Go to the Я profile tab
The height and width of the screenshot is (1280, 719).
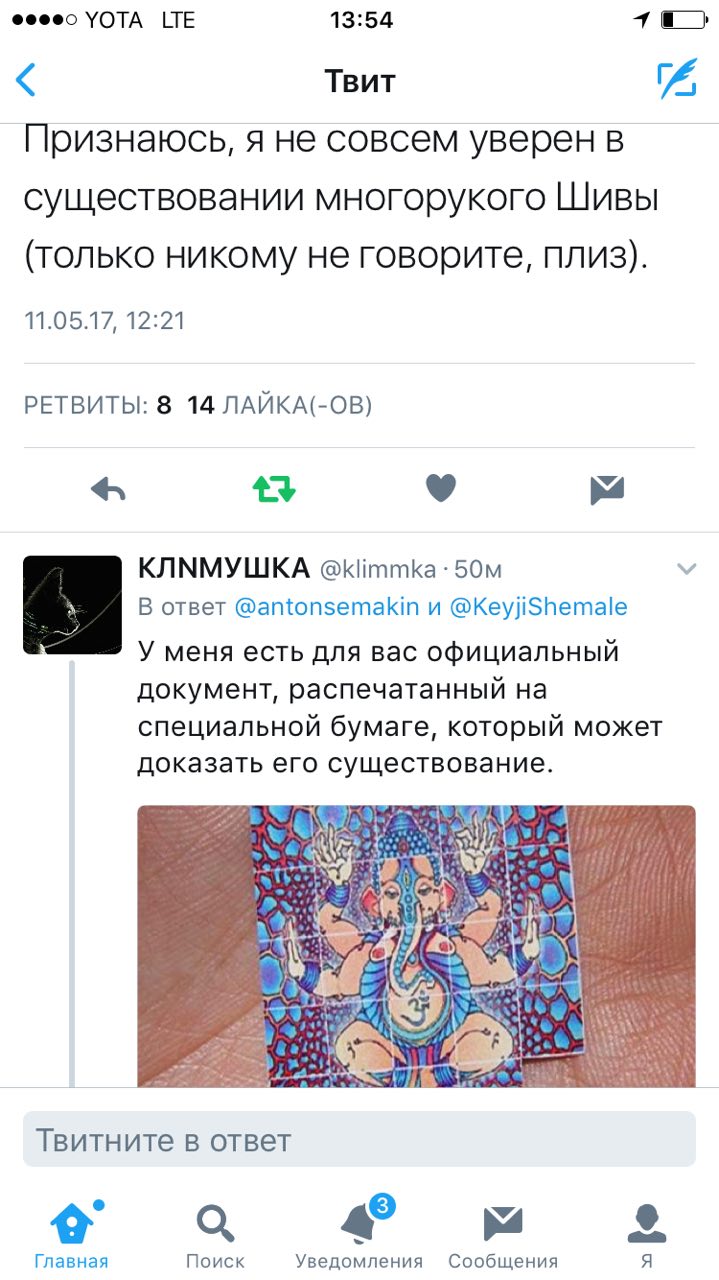647,1234
